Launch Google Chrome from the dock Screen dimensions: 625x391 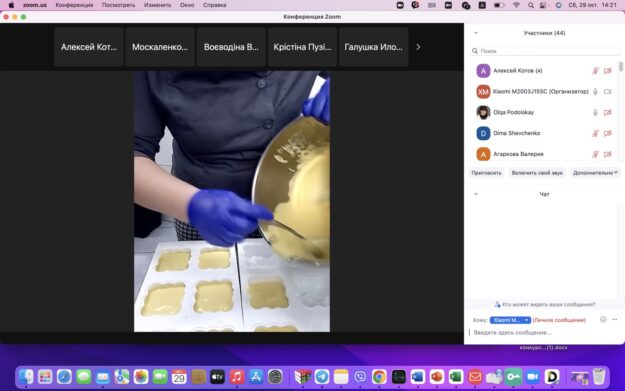[379, 377]
